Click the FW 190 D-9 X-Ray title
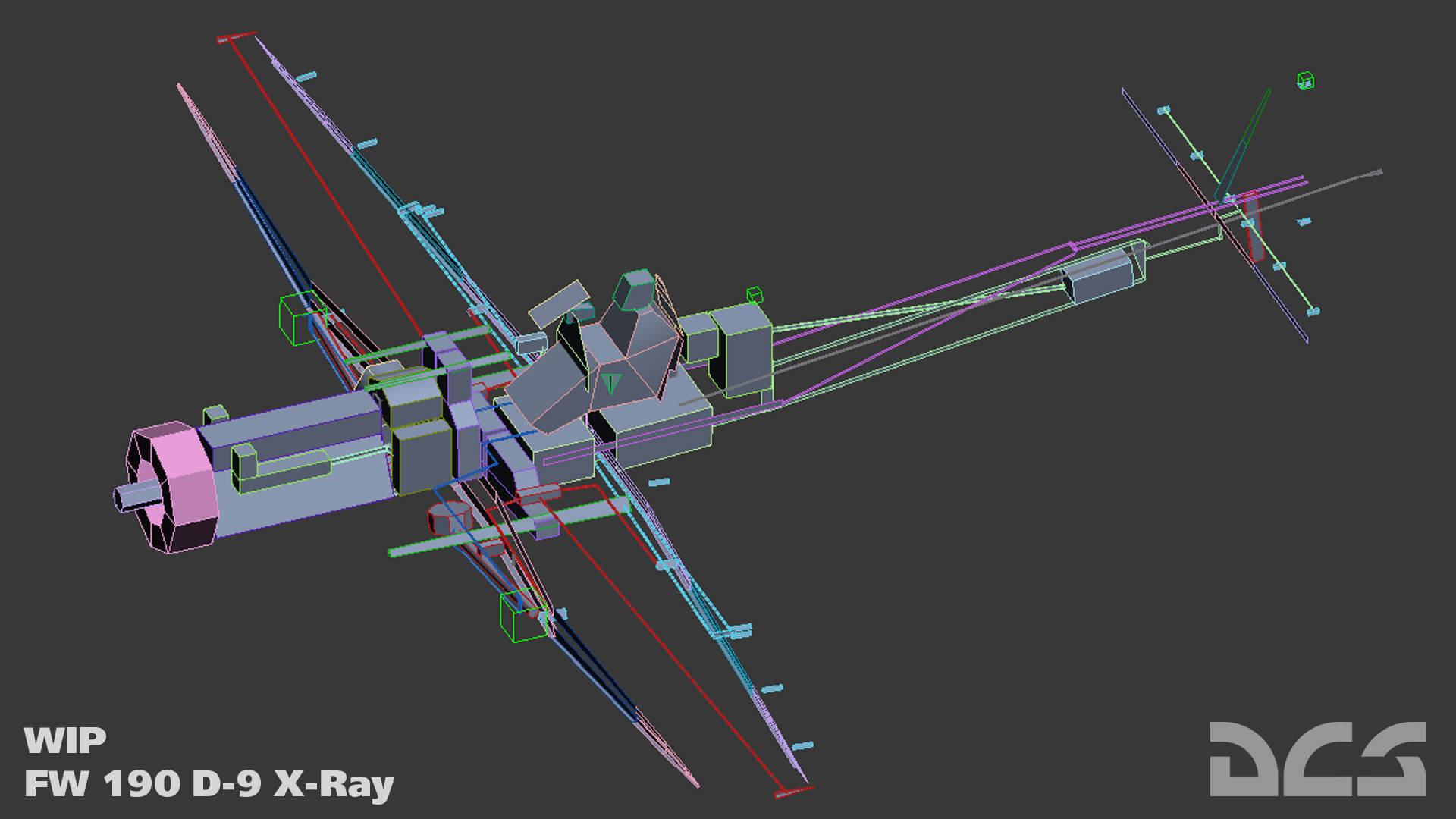1456x819 pixels. (209, 784)
